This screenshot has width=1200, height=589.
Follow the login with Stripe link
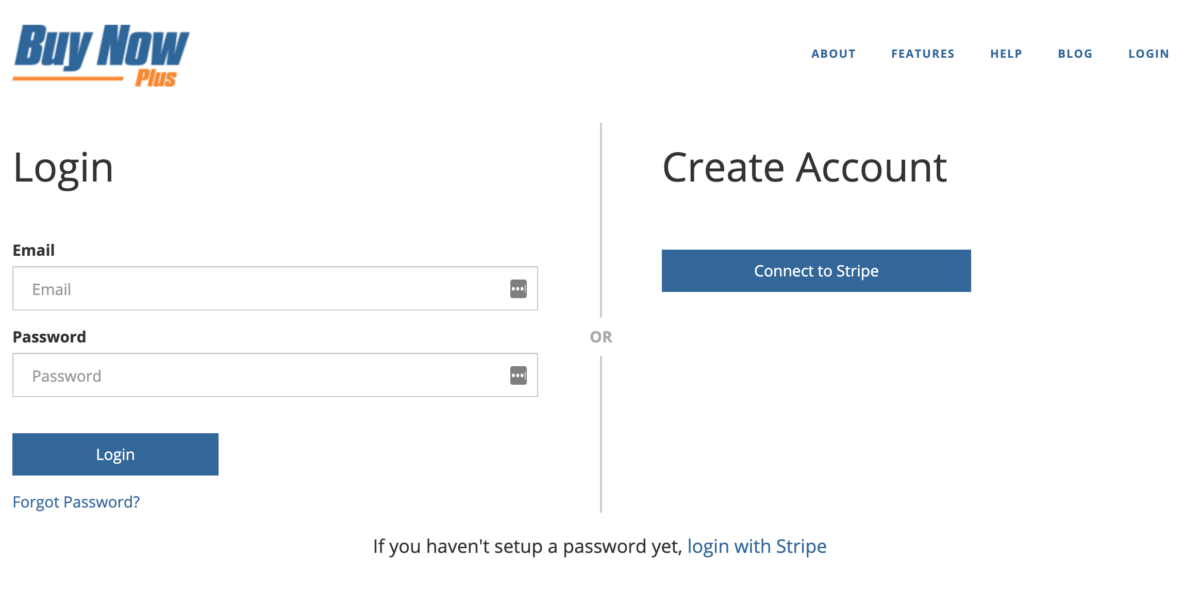[757, 547]
